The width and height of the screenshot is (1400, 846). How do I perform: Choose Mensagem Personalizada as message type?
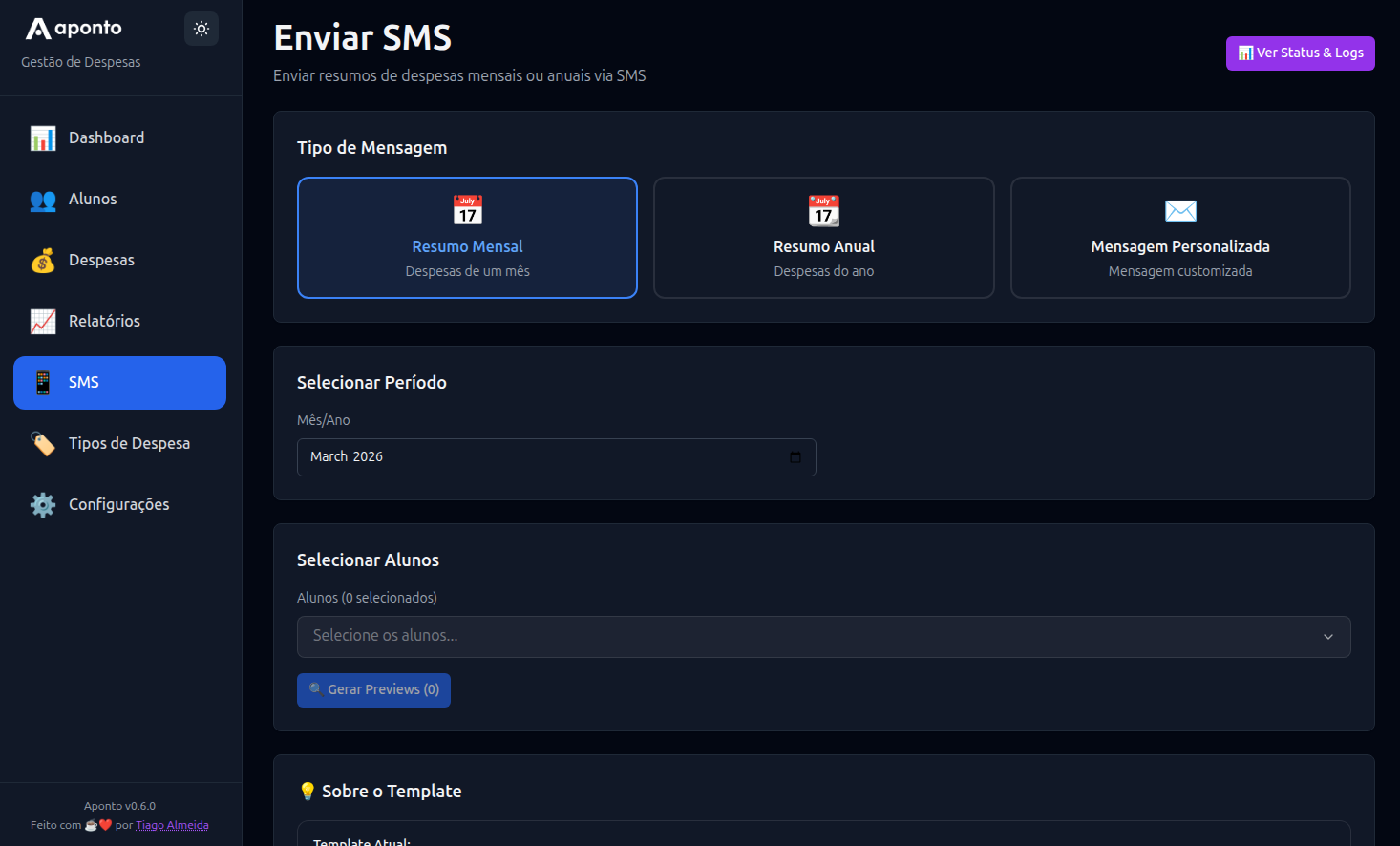(1180, 238)
